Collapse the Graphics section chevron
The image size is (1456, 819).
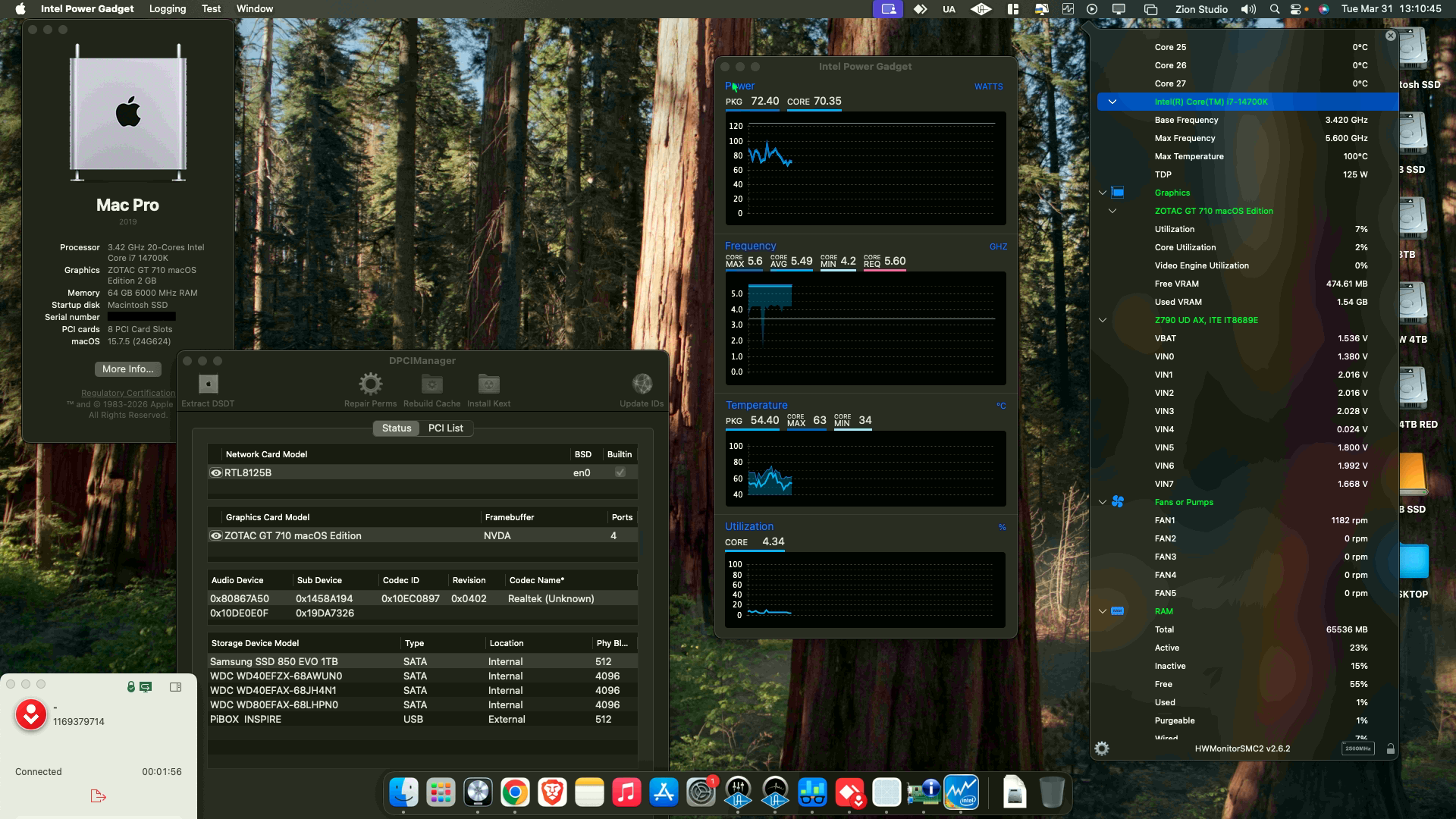coord(1103,193)
